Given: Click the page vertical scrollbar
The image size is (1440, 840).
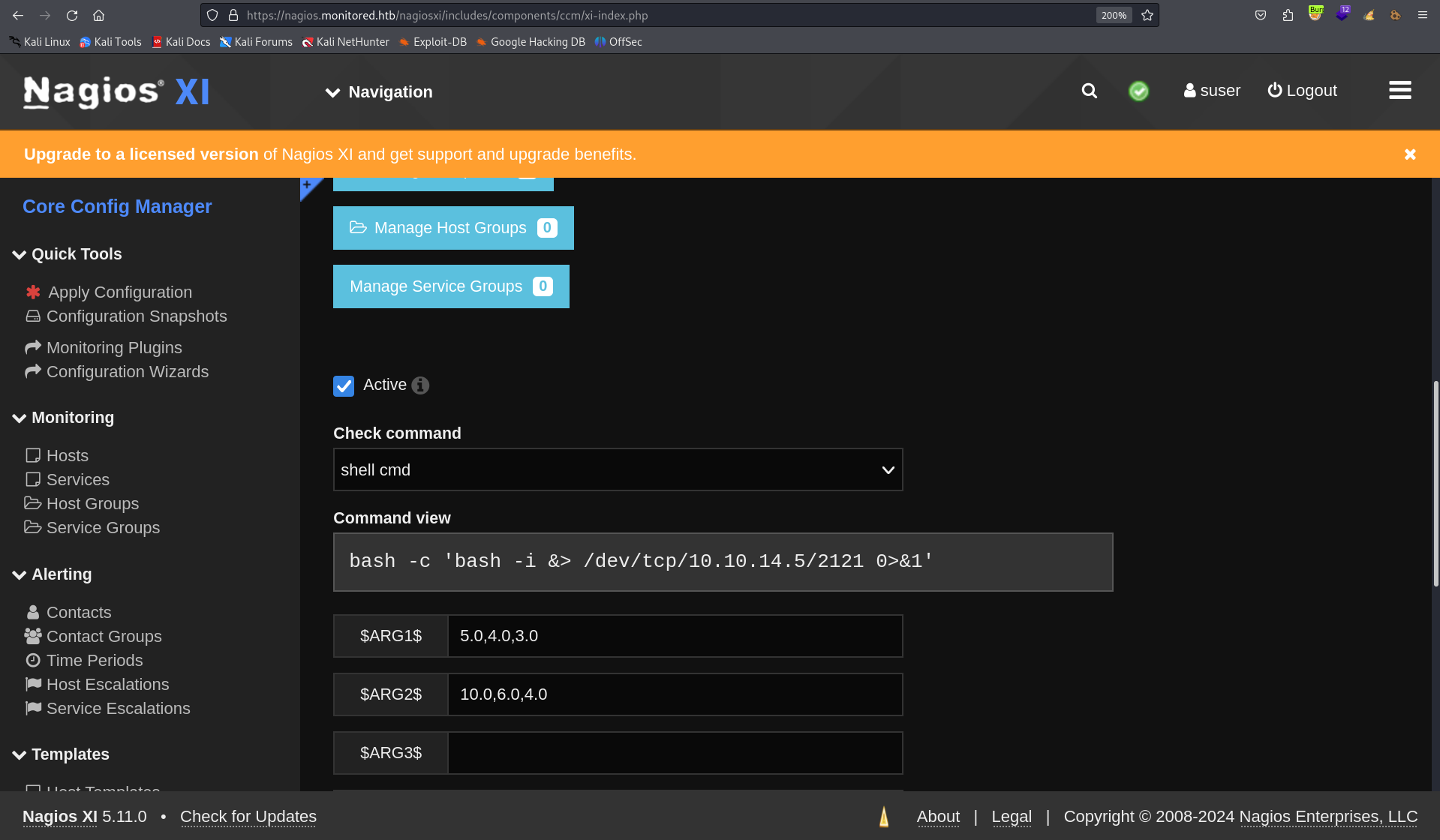Looking at the screenshot, I should (x=1435, y=484).
